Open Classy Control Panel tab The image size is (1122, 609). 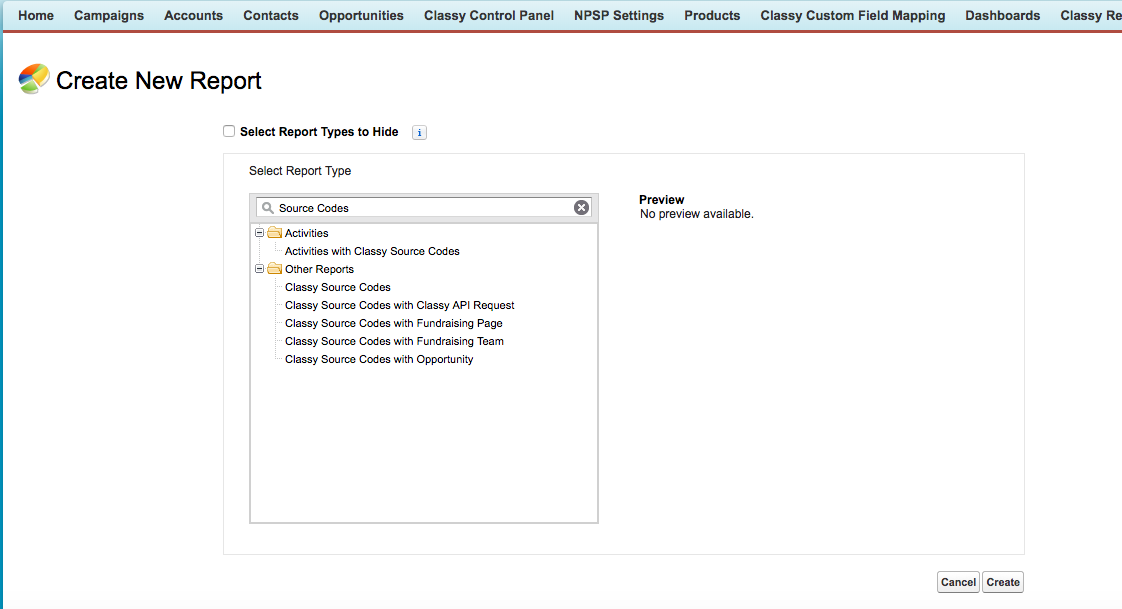(489, 15)
